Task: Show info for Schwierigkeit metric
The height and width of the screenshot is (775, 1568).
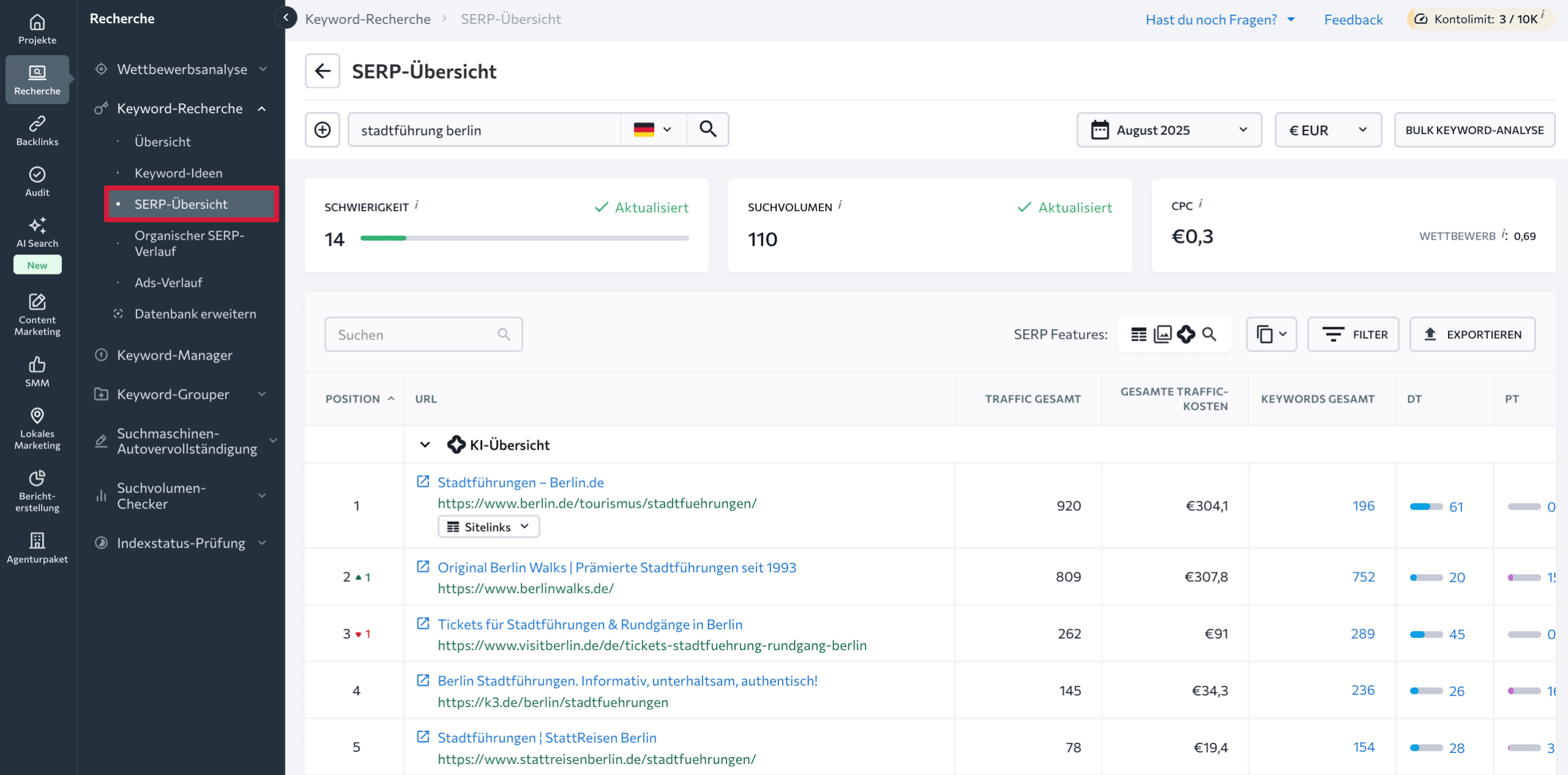Action: [x=417, y=205]
